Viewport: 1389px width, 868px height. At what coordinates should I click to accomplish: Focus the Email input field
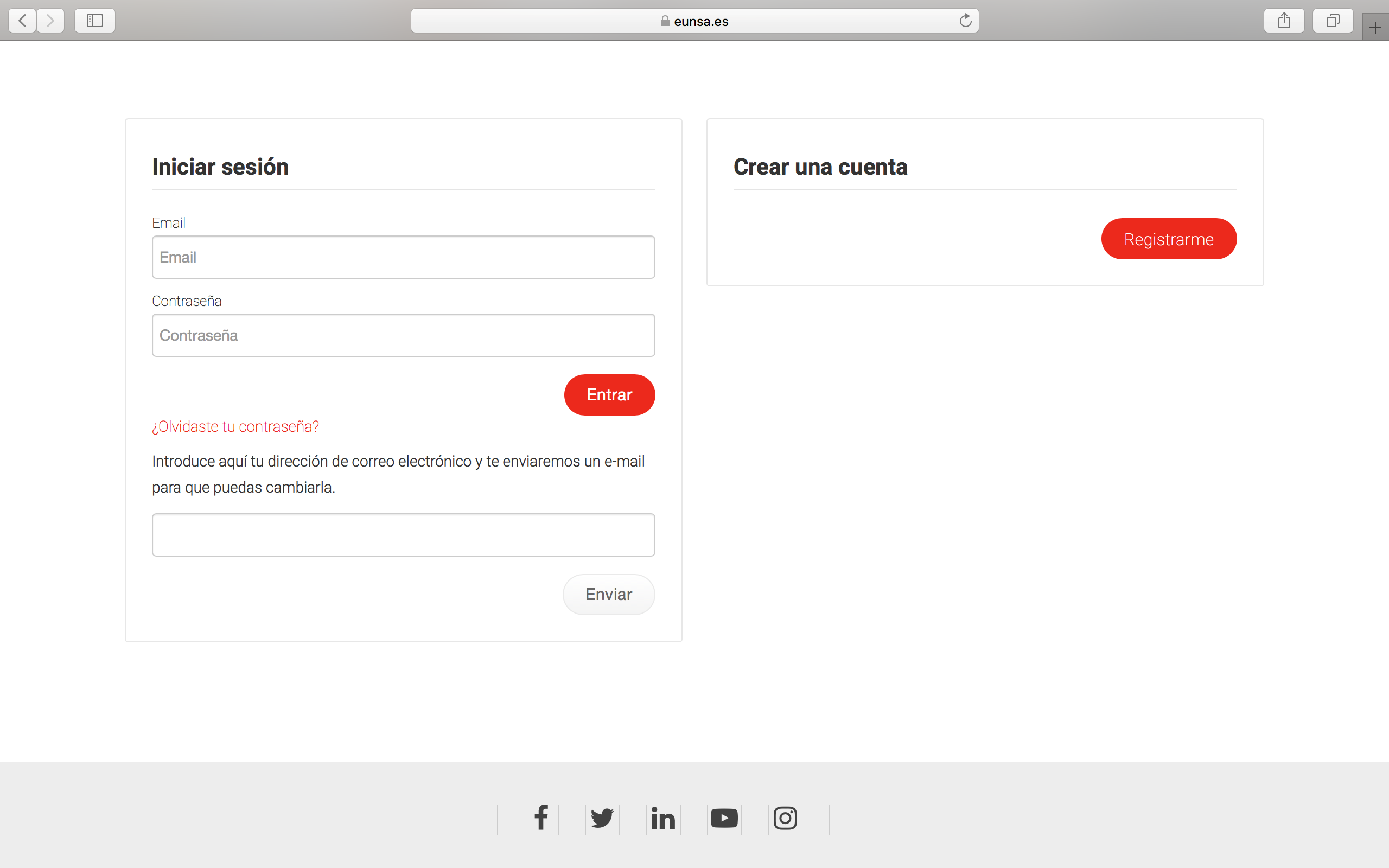click(x=403, y=257)
